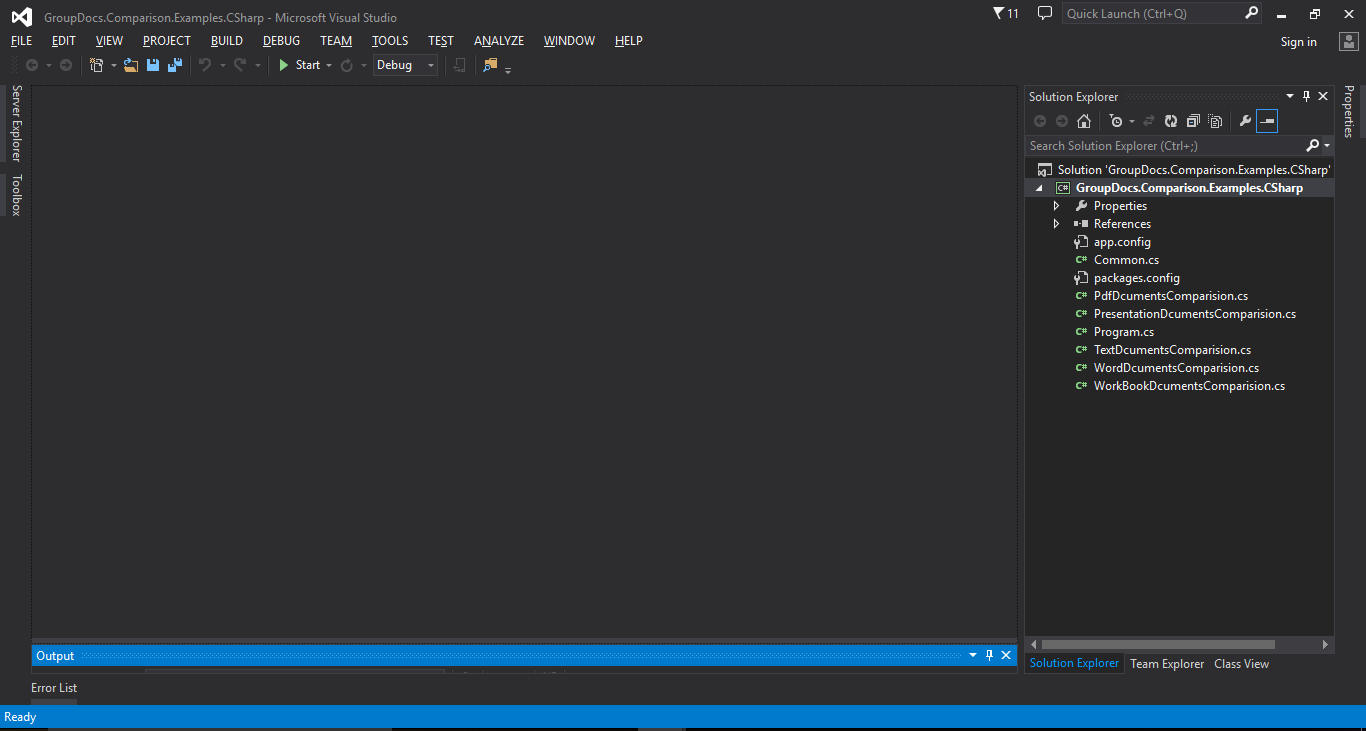
Task: Click the Search Solution Explorer input field
Action: (x=1165, y=146)
